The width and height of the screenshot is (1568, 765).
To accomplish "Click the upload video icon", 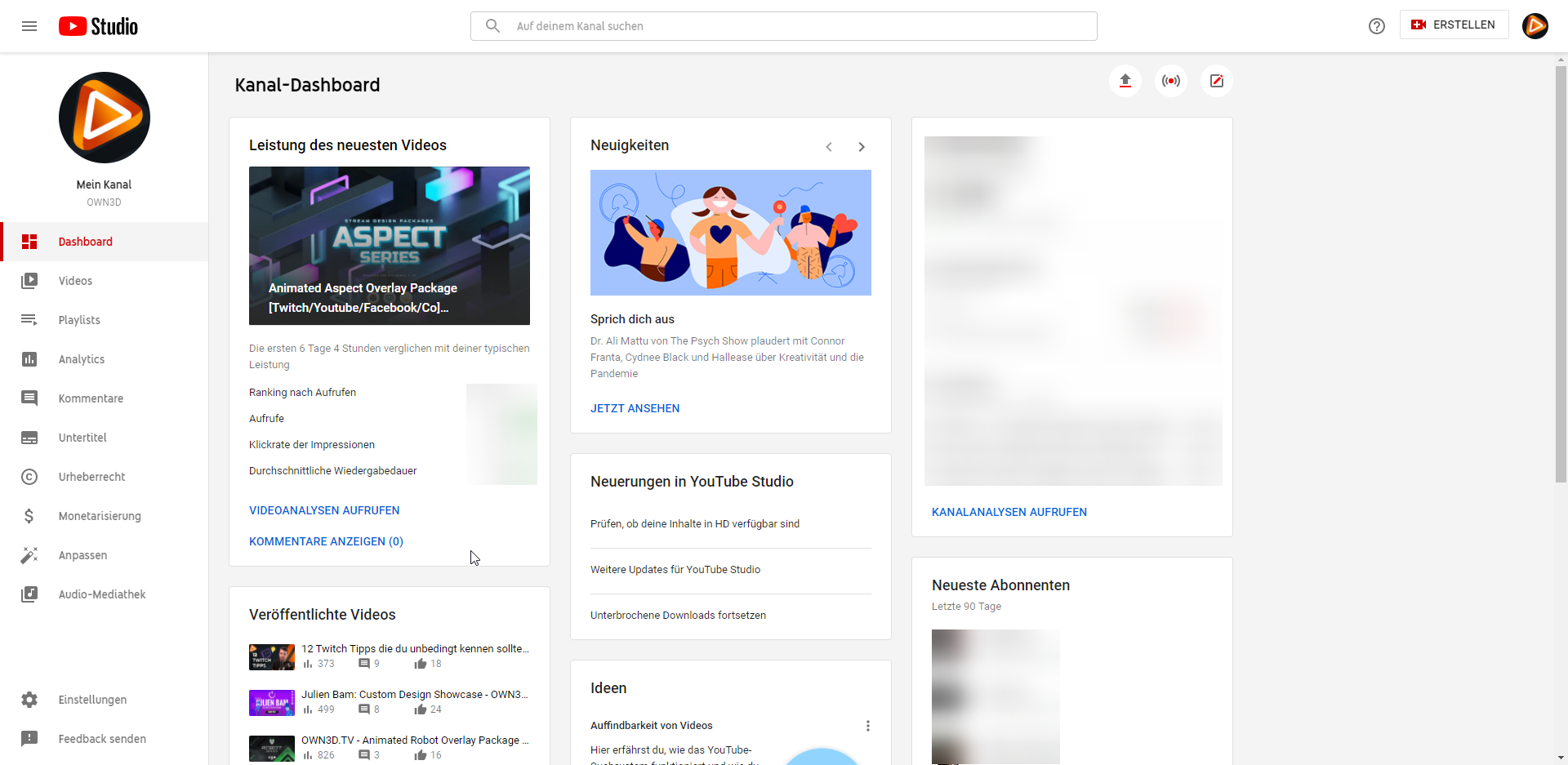I will (1125, 81).
